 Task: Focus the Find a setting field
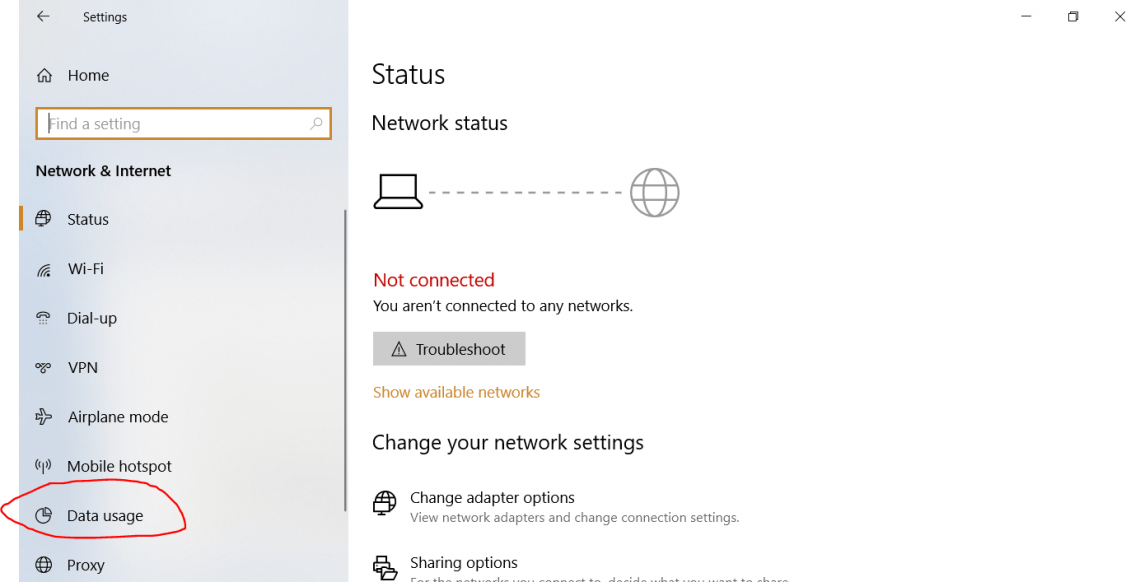(x=175, y=124)
